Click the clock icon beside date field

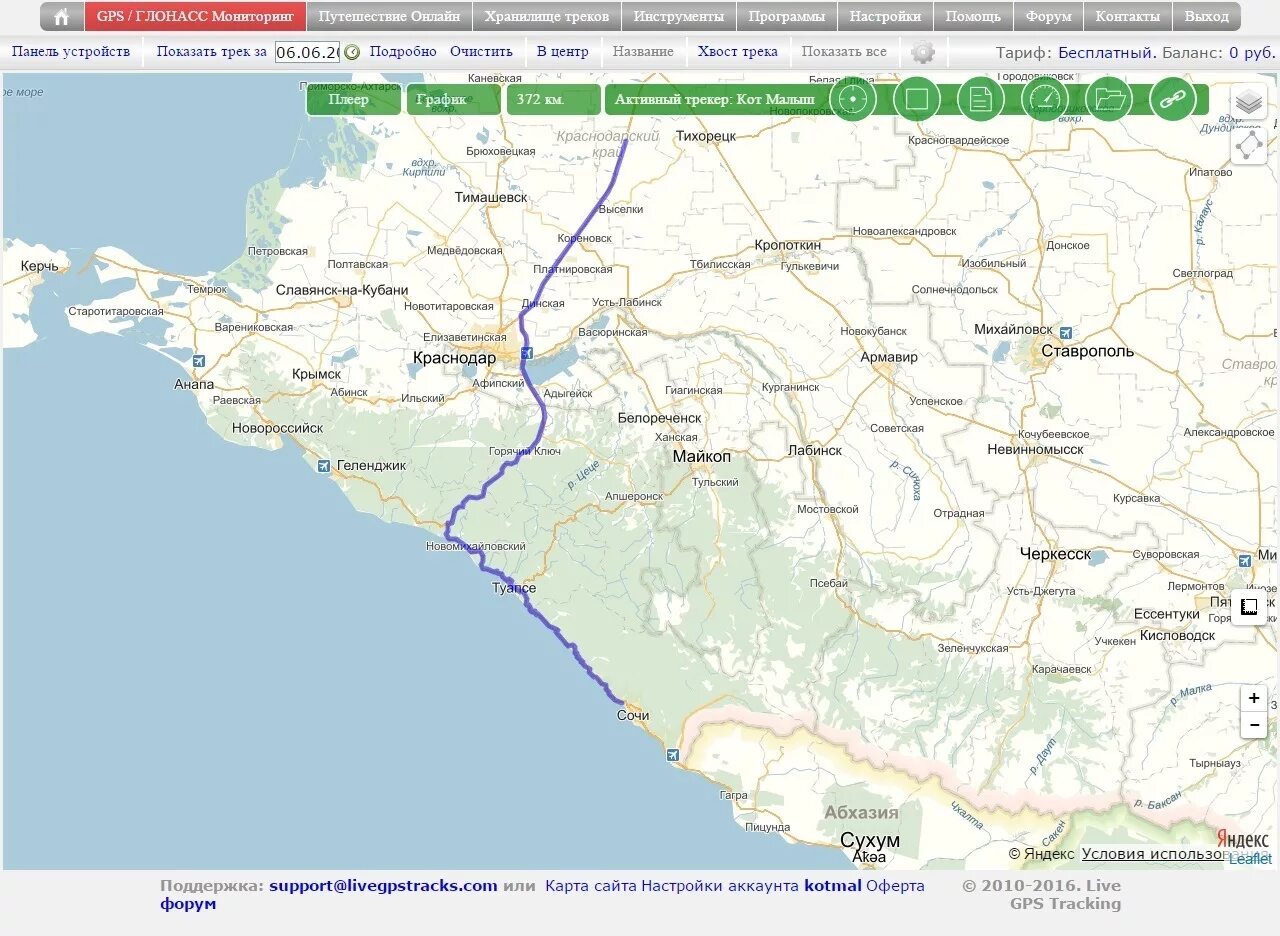click(x=352, y=52)
